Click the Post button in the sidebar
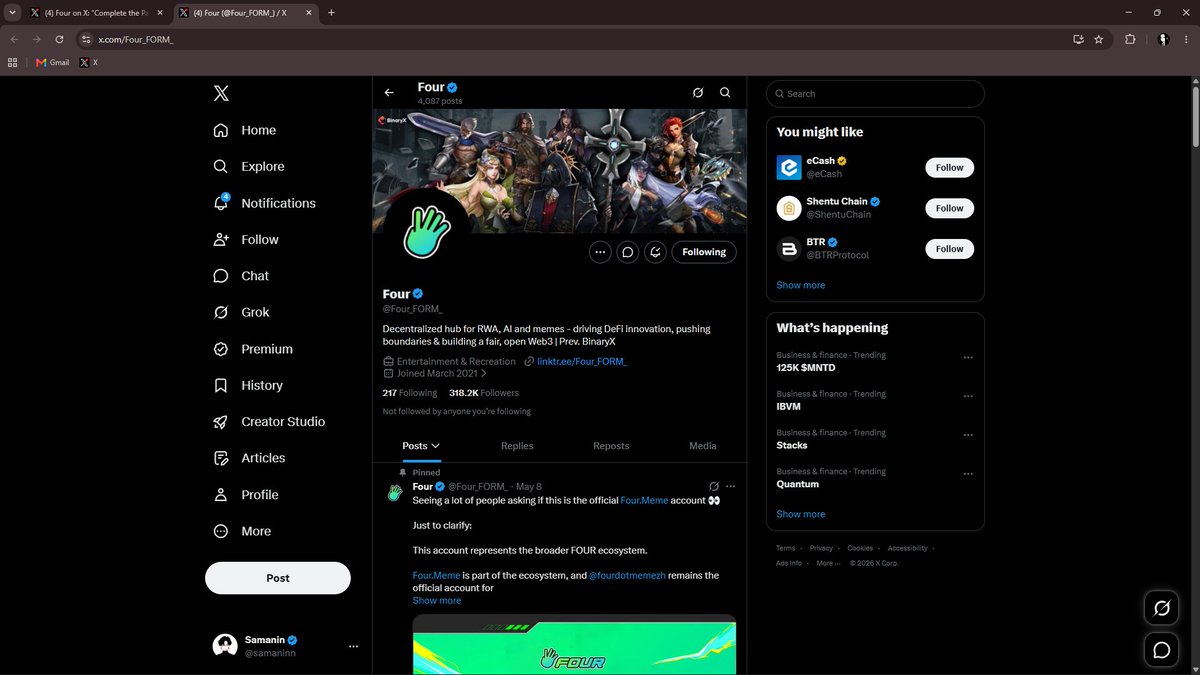Viewport: 1200px width, 675px height. [278, 578]
